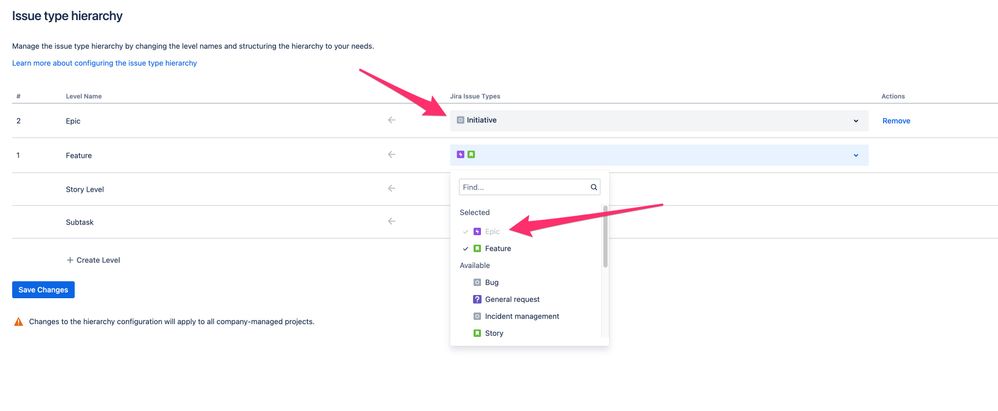Click the green Feature icon in Feature field
The width and height of the screenshot is (998, 411).
pos(471,154)
